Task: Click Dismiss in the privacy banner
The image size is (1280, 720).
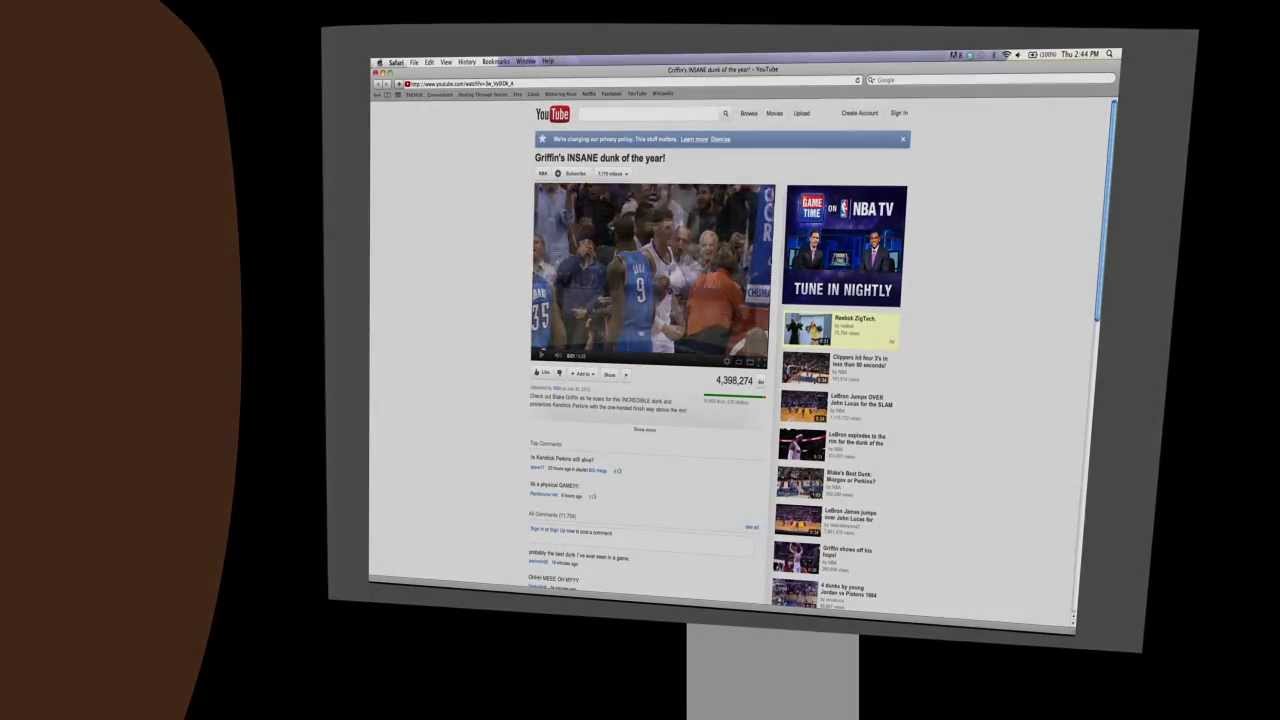Action: [720, 139]
